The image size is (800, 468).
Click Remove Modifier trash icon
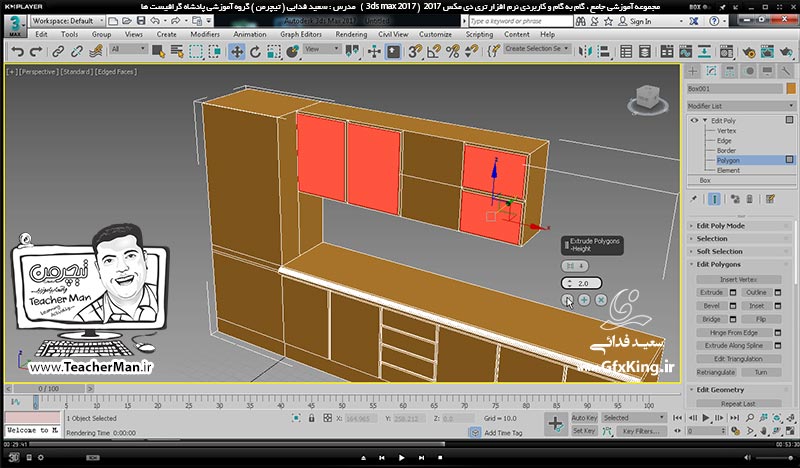tap(749, 199)
